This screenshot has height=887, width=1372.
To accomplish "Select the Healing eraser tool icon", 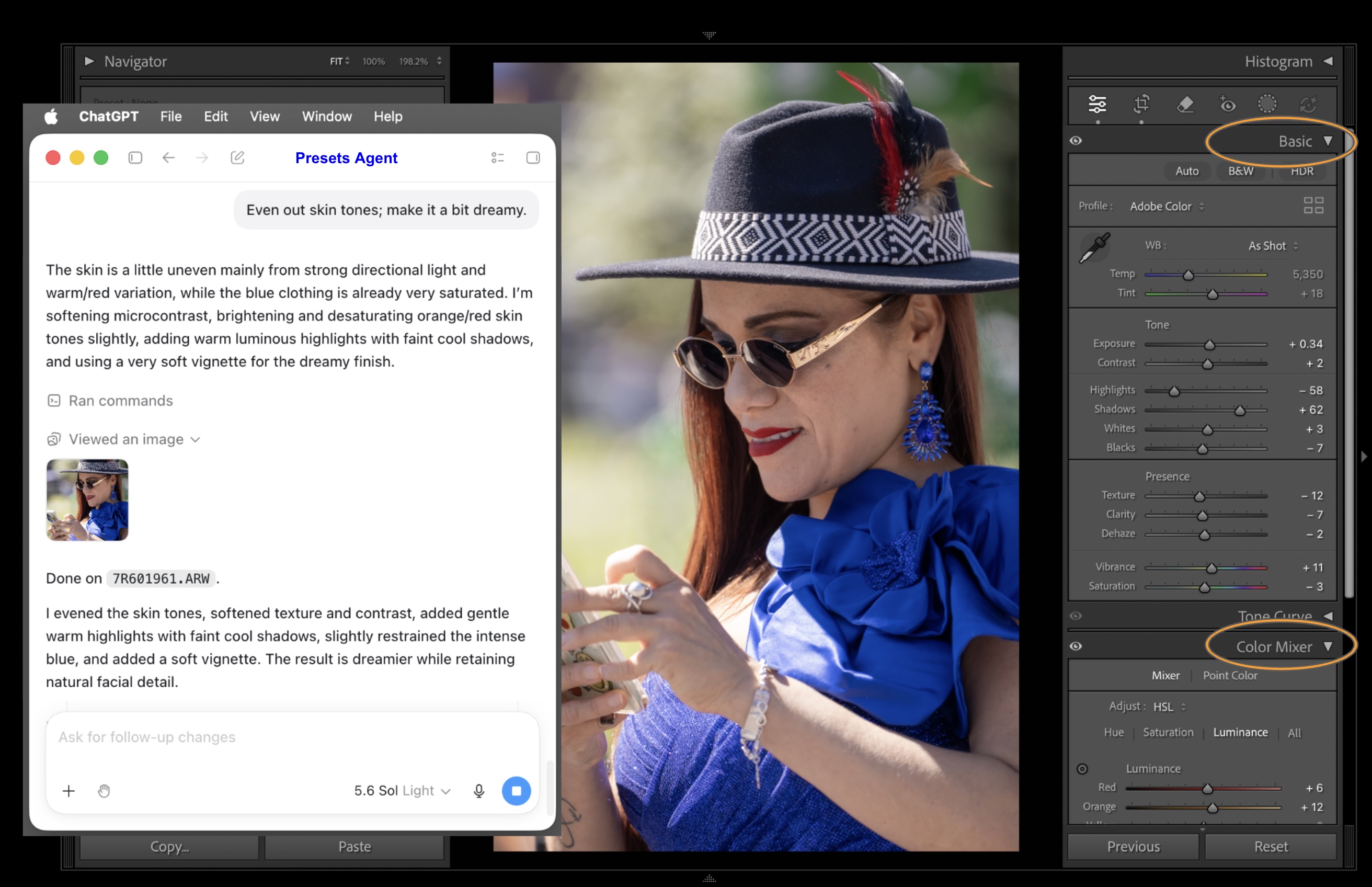I will [1185, 104].
